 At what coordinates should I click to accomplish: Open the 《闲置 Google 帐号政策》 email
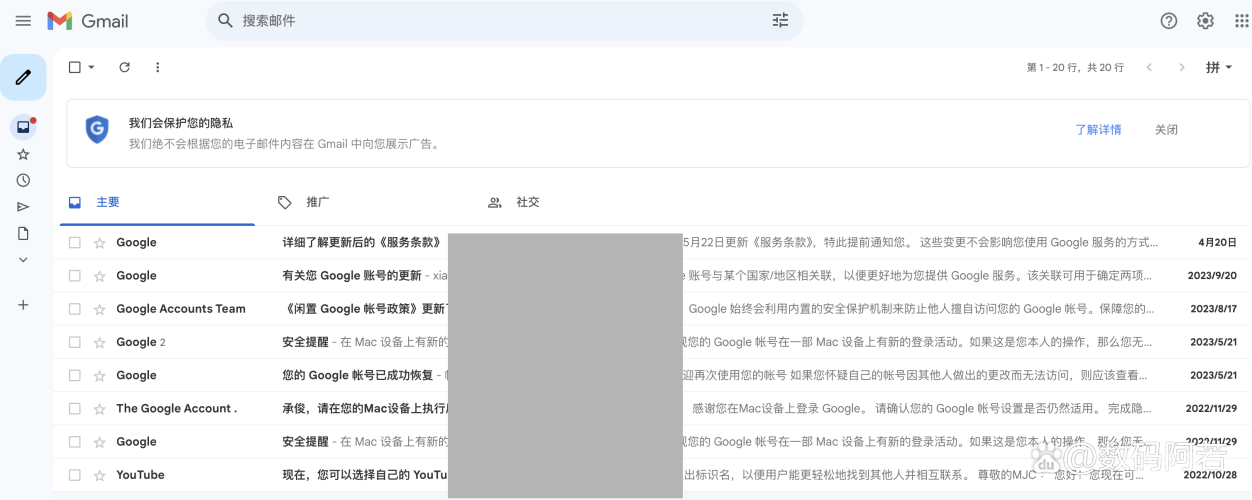652,309
